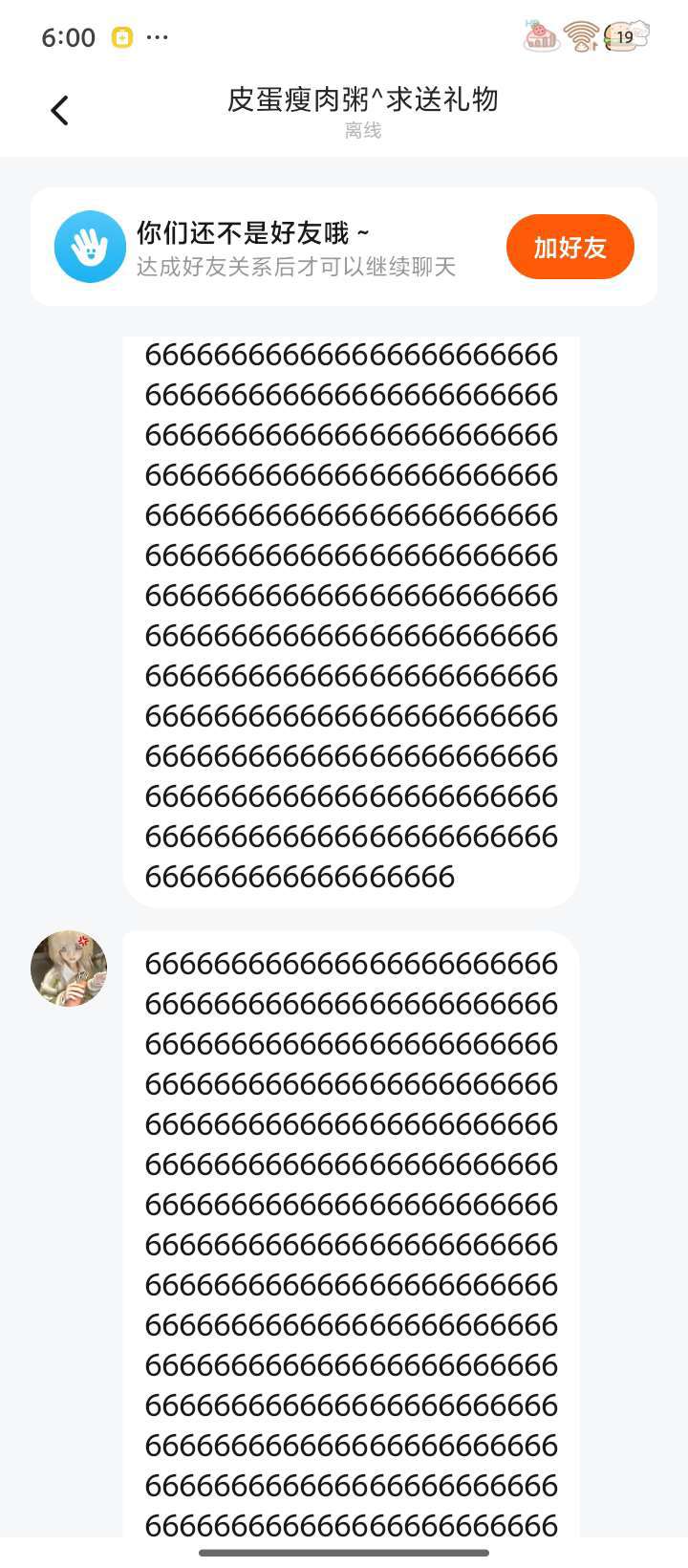The width and height of the screenshot is (688, 1568).
Task: Open profile via title 皮蛋瘦肉粥^求送礼物
Action: point(363,99)
